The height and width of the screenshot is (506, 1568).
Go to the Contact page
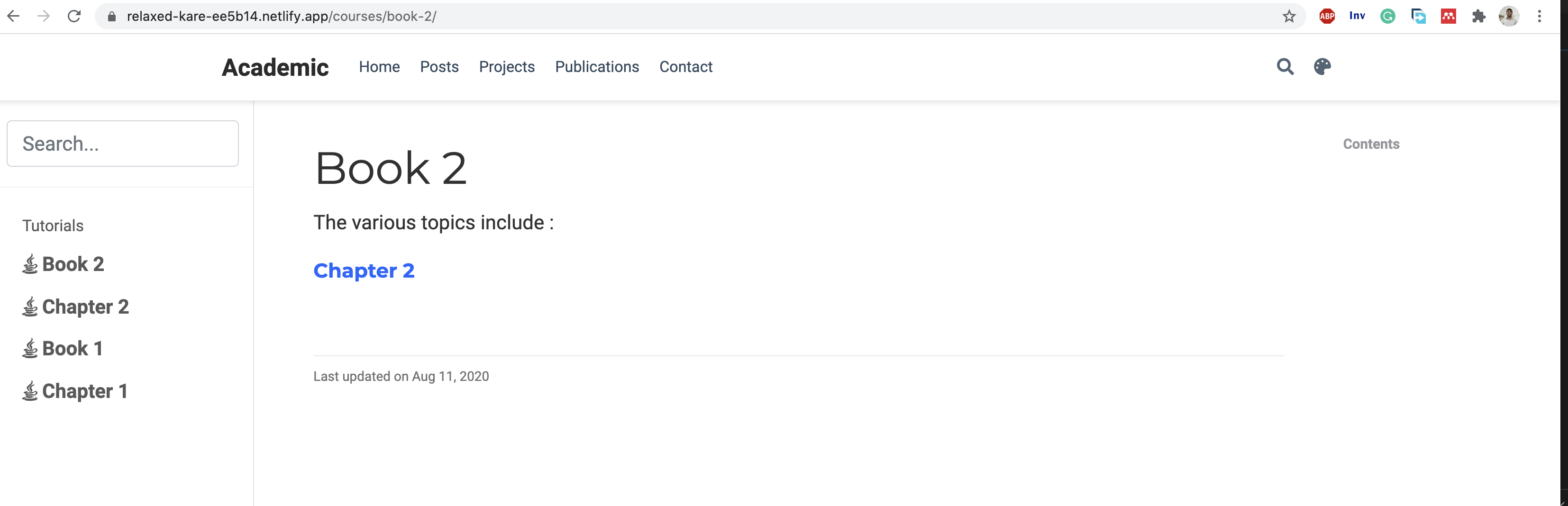click(x=685, y=67)
